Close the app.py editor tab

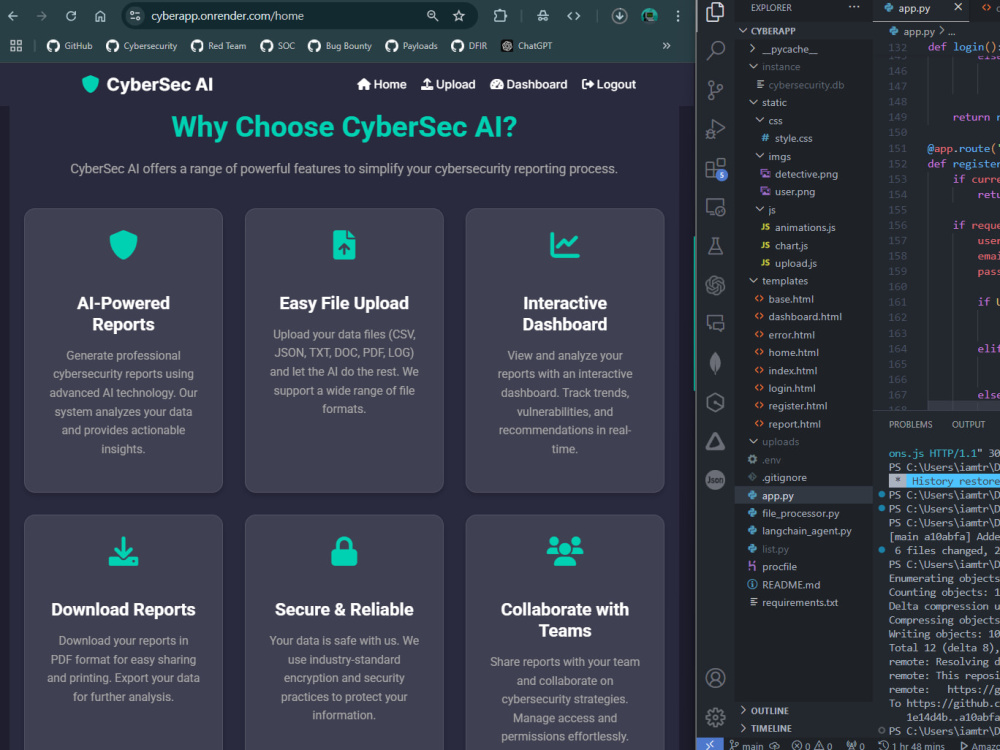[958, 7]
